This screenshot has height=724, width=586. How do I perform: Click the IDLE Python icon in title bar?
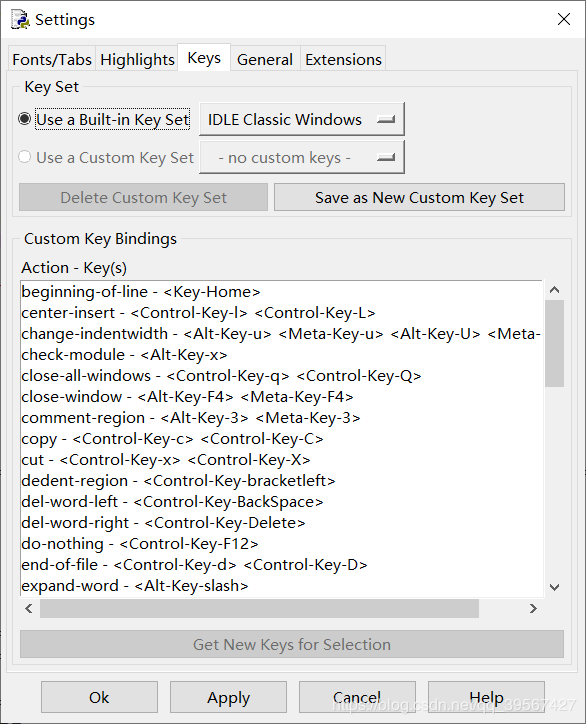20,20
